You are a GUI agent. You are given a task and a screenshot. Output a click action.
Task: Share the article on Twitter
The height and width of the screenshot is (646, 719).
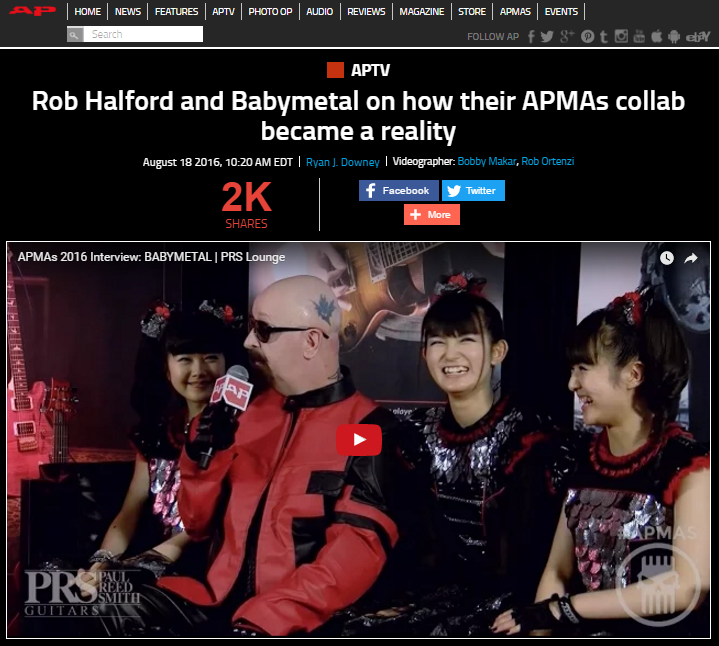tap(473, 190)
